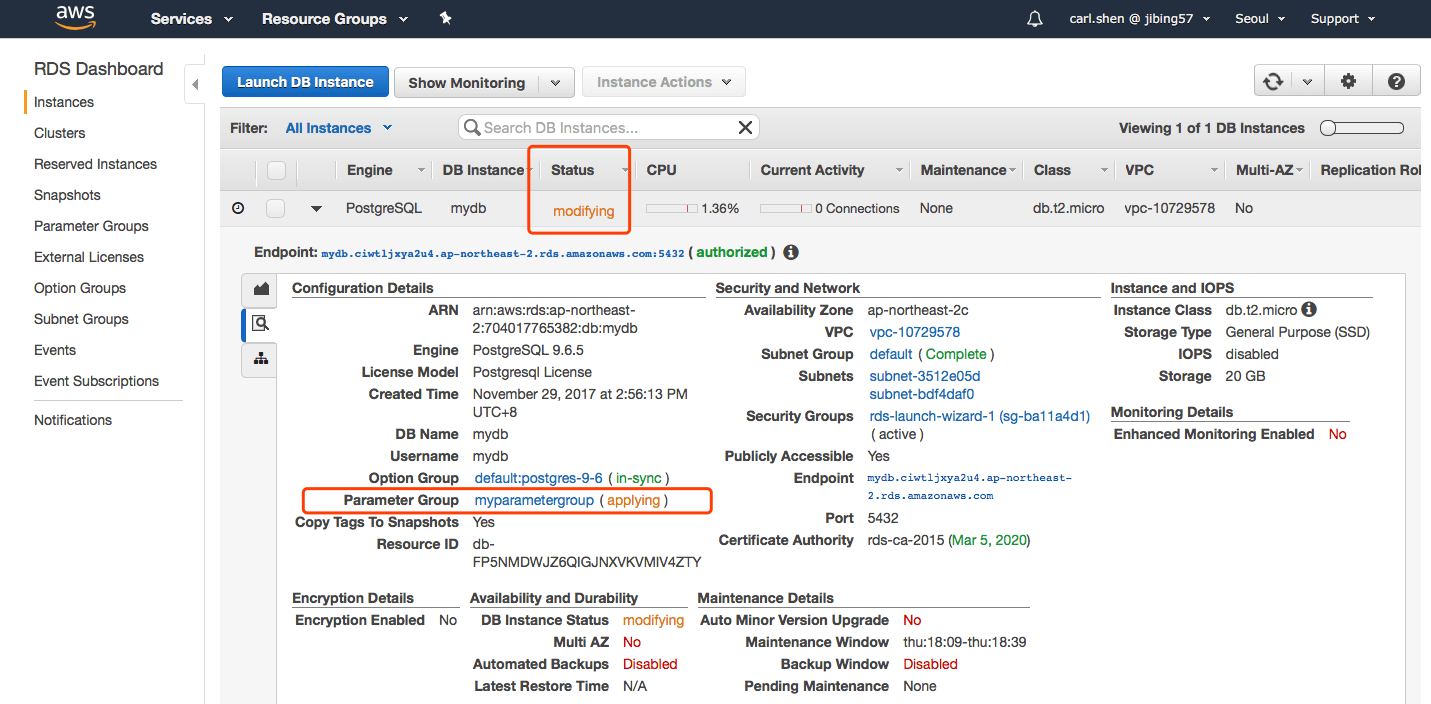Image resolution: width=1431 pixels, height=704 pixels.
Task: Toggle the select-all header checkbox
Action: 276,170
